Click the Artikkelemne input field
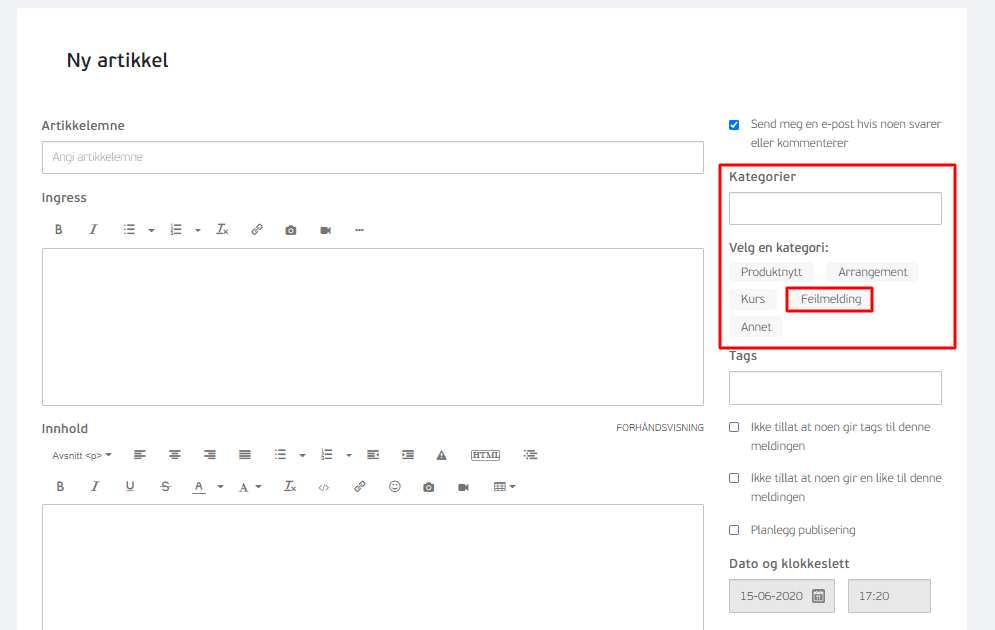This screenshot has height=630, width=995. pyautogui.click(x=372, y=157)
